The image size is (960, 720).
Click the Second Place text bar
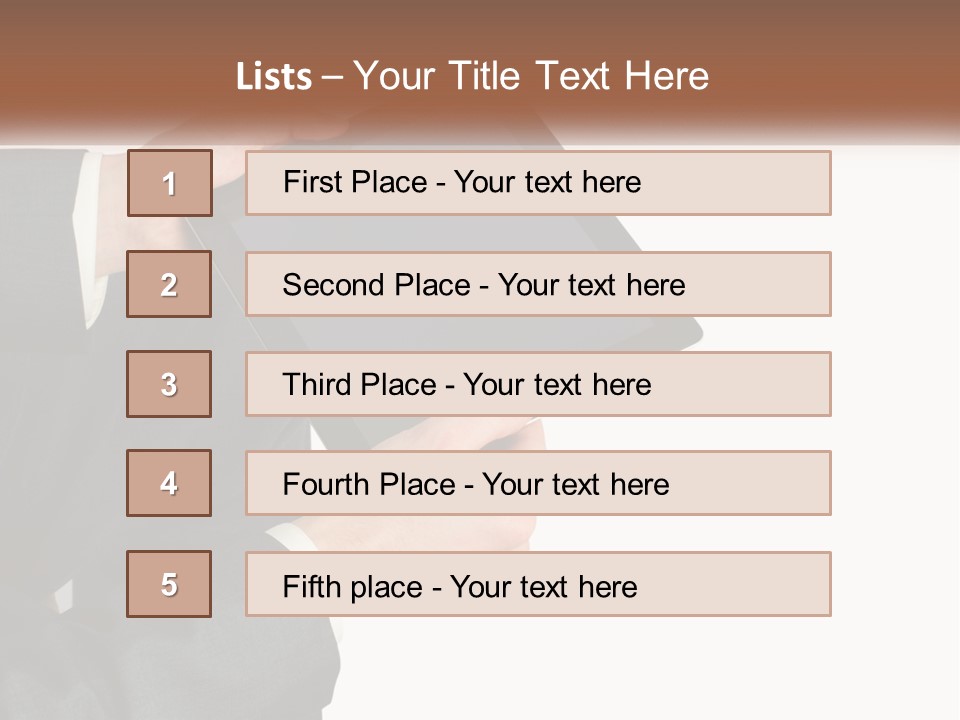(538, 284)
